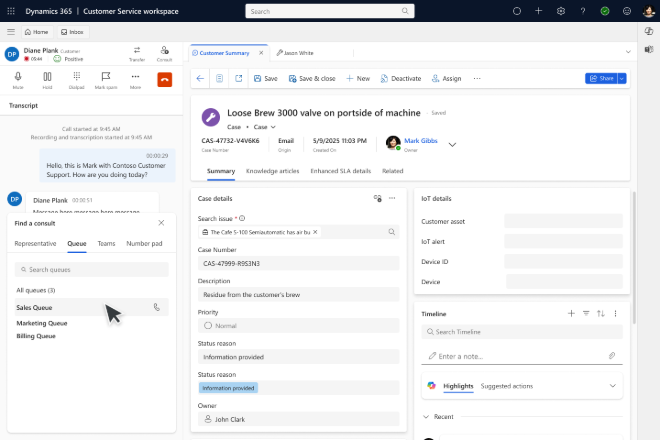Click the global Search box
The height and width of the screenshot is (440, 660).
[330, 11]
